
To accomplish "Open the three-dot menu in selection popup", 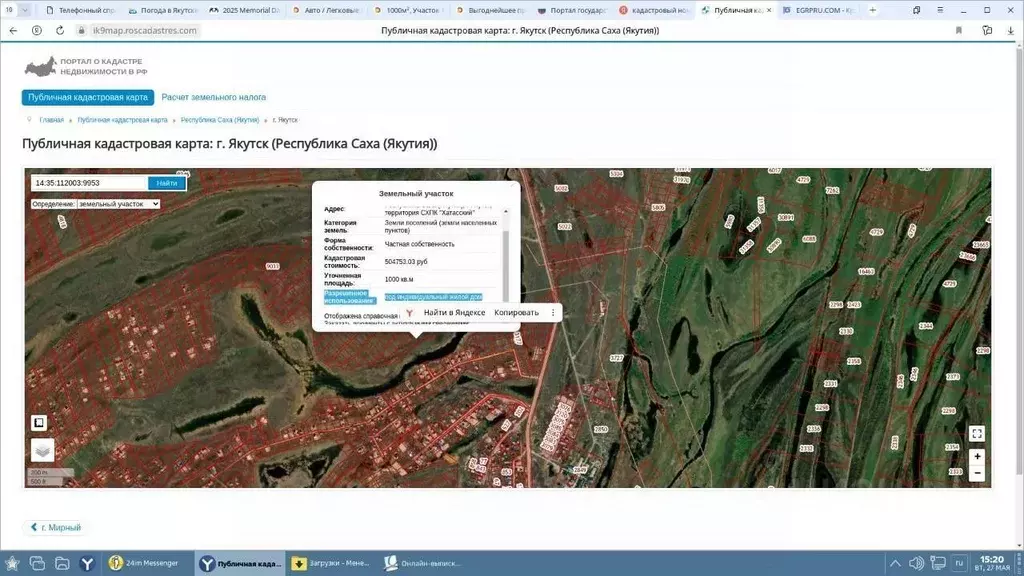I will 553,313.
